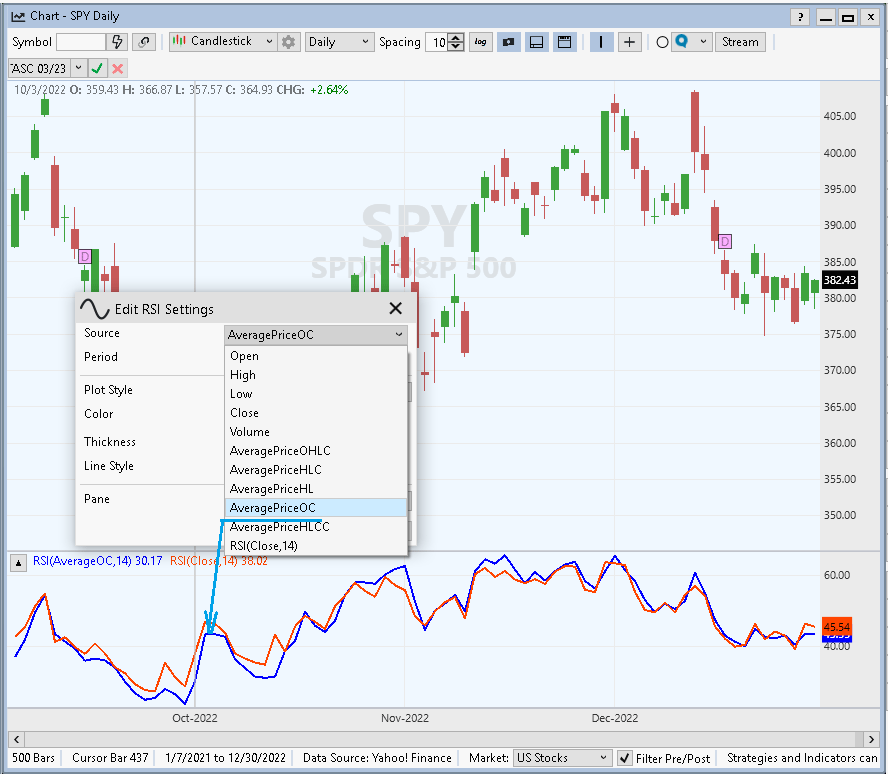Screen dimensions: 888x774
Task: Click the chain link icon in toolbar
Action: [x=145, y=42]
